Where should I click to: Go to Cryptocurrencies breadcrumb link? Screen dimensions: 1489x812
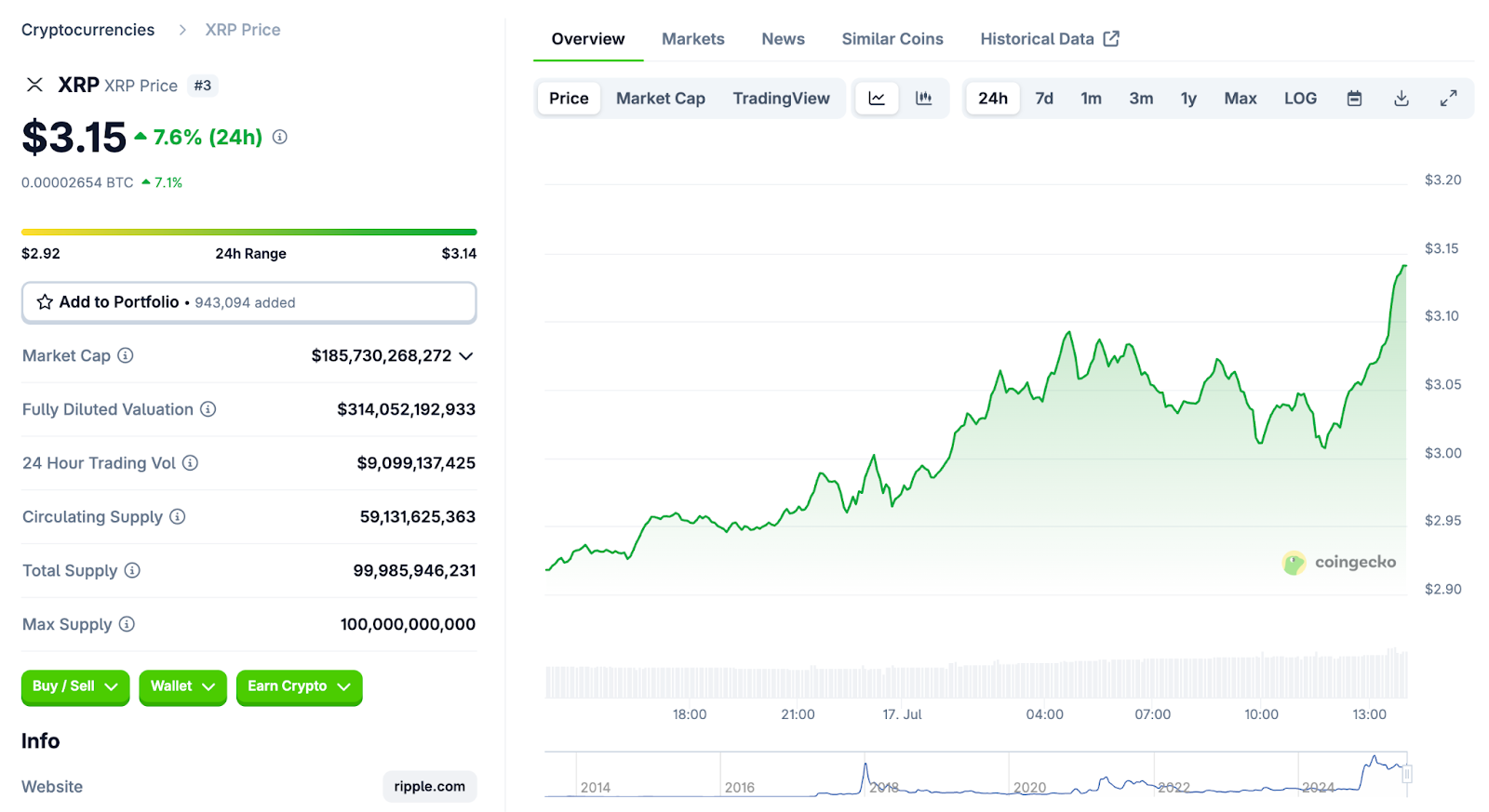point(88,30)
